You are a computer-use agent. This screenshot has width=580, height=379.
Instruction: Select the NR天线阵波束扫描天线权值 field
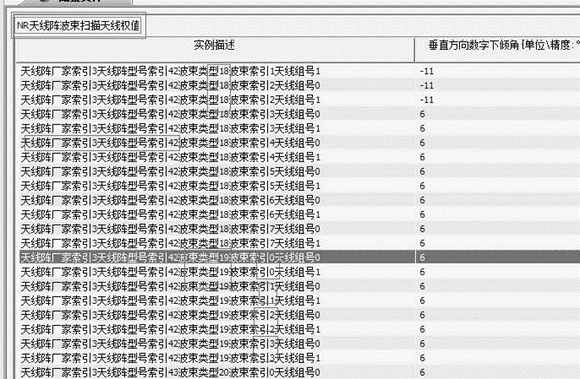78,26
